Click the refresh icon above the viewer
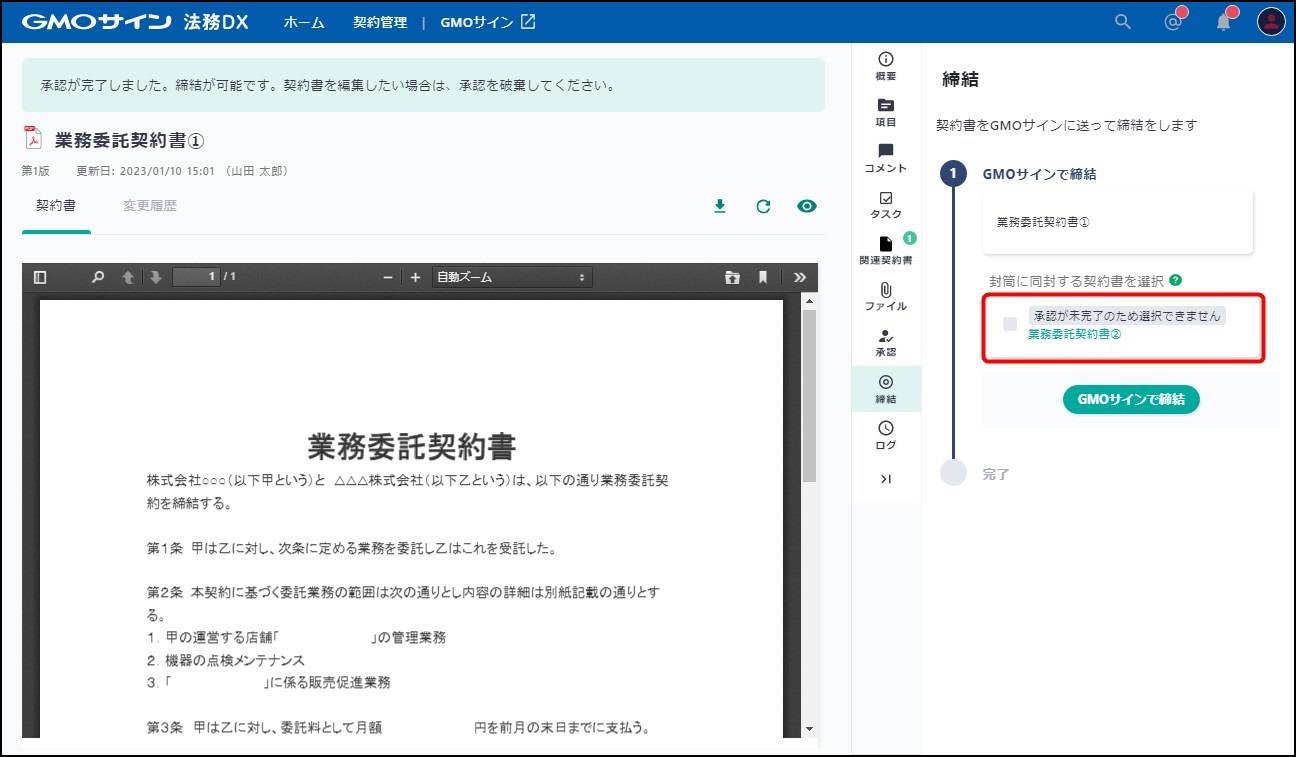This screenshot has width=1296, height=757. [x=763, y=206]
